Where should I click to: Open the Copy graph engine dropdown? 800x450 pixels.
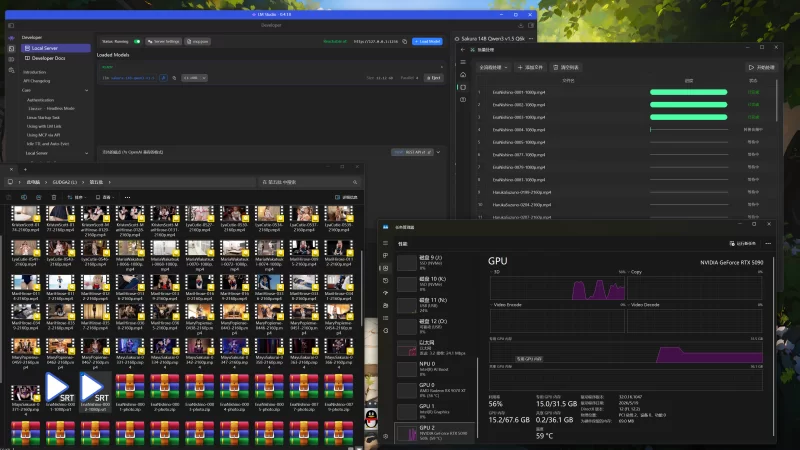tap(634, 272)
